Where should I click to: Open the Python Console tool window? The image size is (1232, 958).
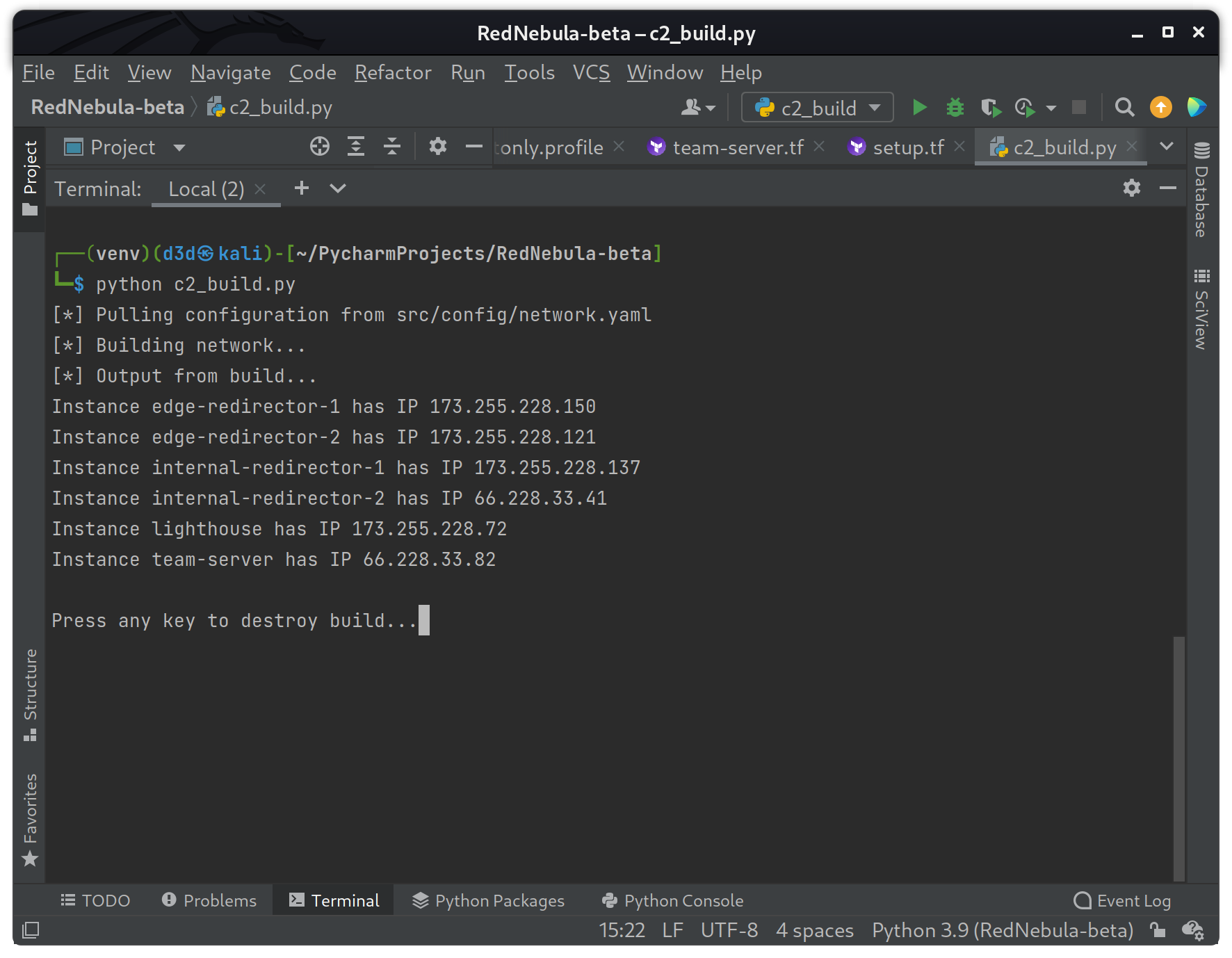672,900
